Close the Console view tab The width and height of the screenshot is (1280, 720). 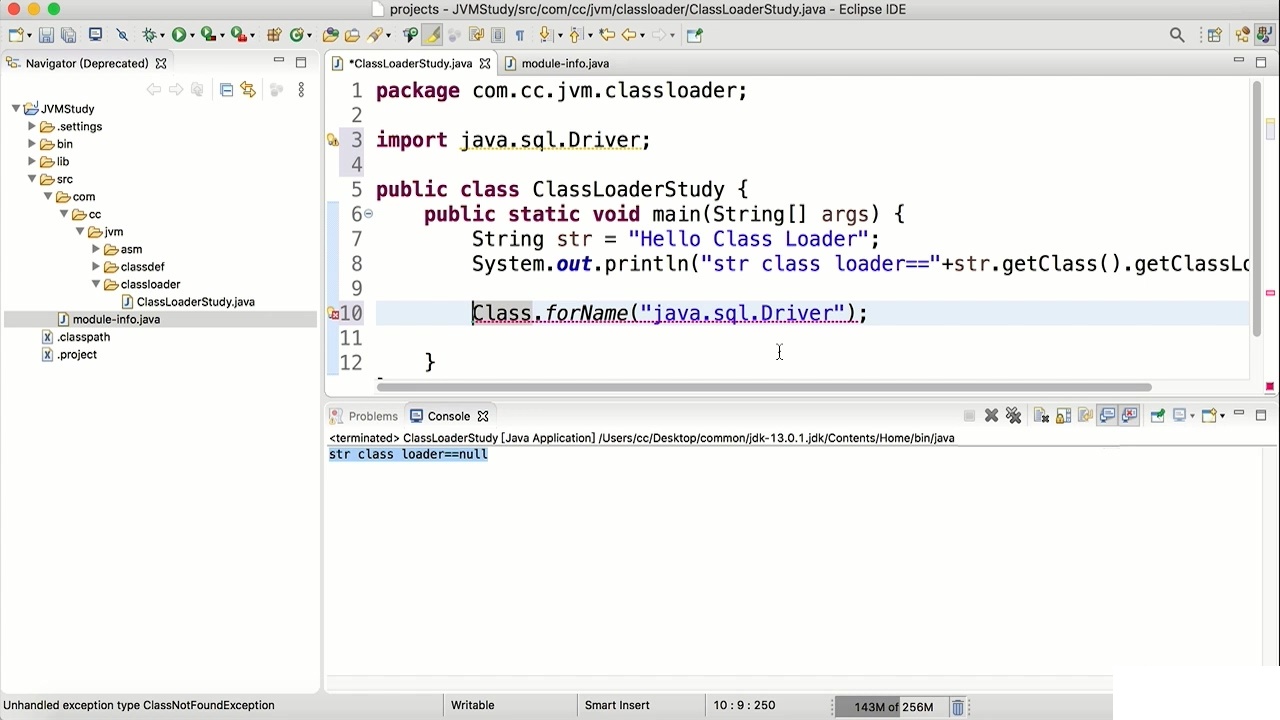point(483,416)
